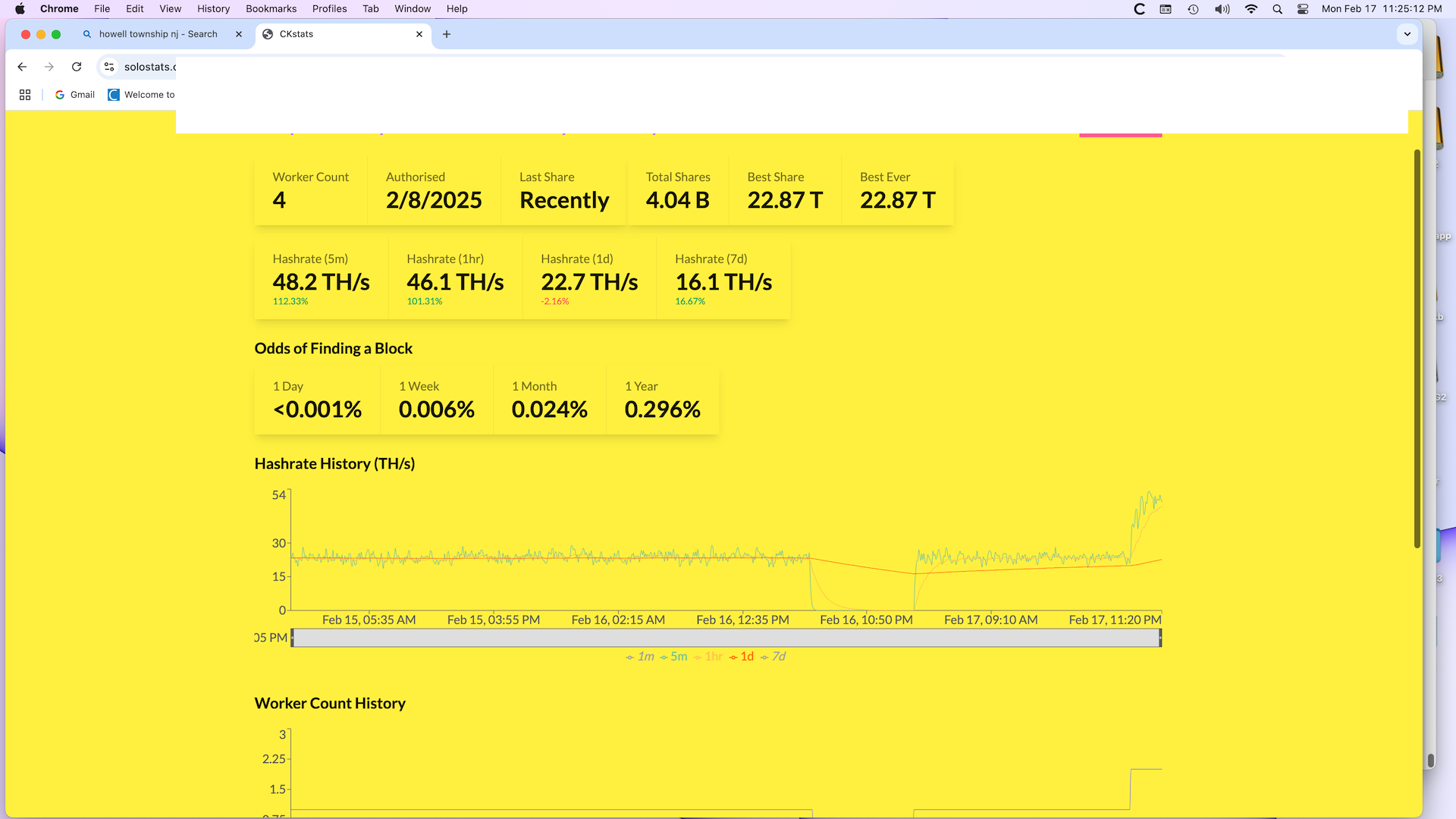Viewport: 1456px width, 819px height.
Task: Open Time Machine status icon
Action: click(x=1193, y=9)
